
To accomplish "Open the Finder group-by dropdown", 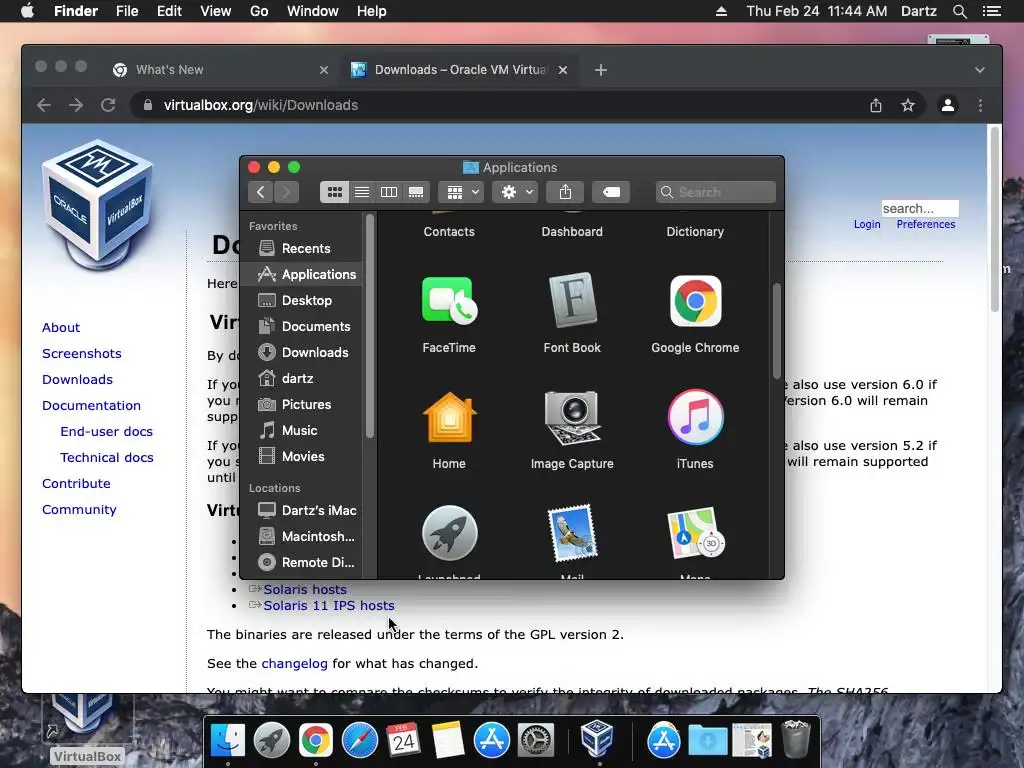I will [461, 192].
